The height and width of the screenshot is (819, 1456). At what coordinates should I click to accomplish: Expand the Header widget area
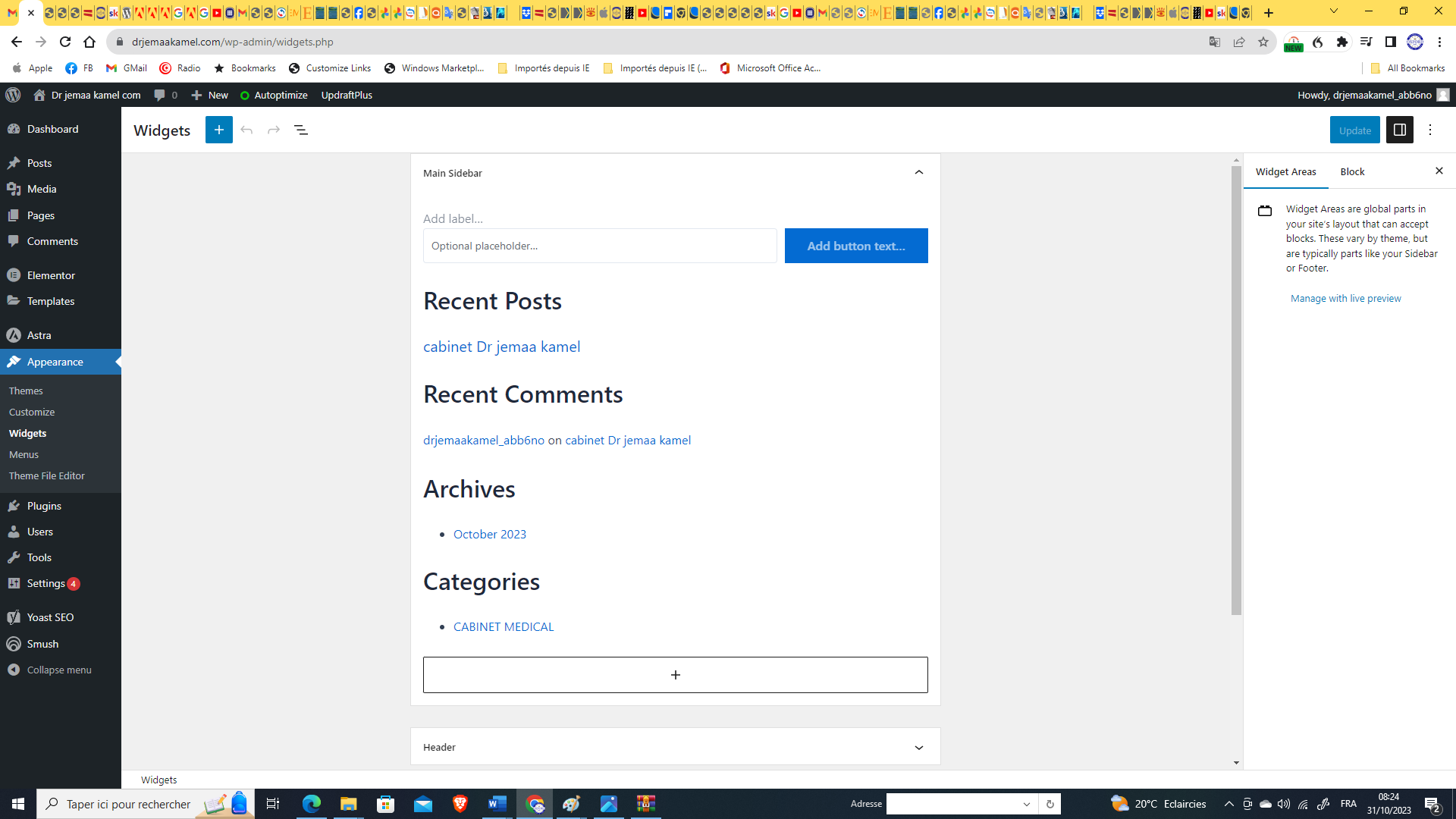tap(918, 747)
